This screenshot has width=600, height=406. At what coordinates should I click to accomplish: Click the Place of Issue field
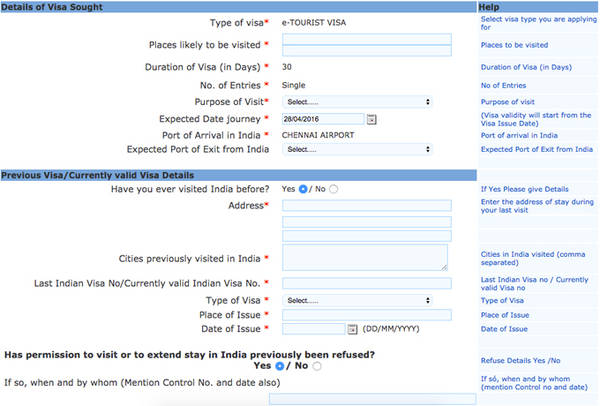click(x=367, y=315)
